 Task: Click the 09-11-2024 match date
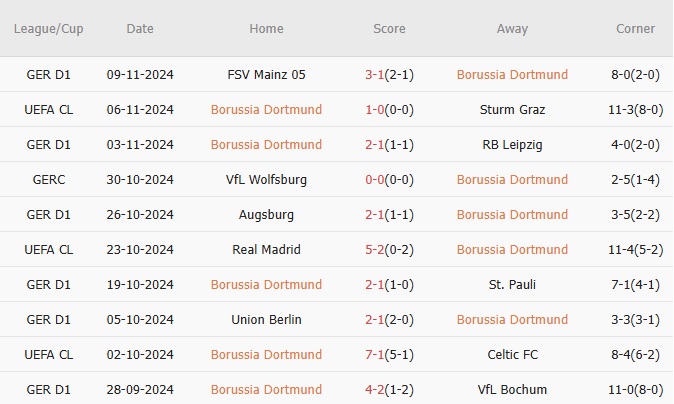tap(140, 74)
